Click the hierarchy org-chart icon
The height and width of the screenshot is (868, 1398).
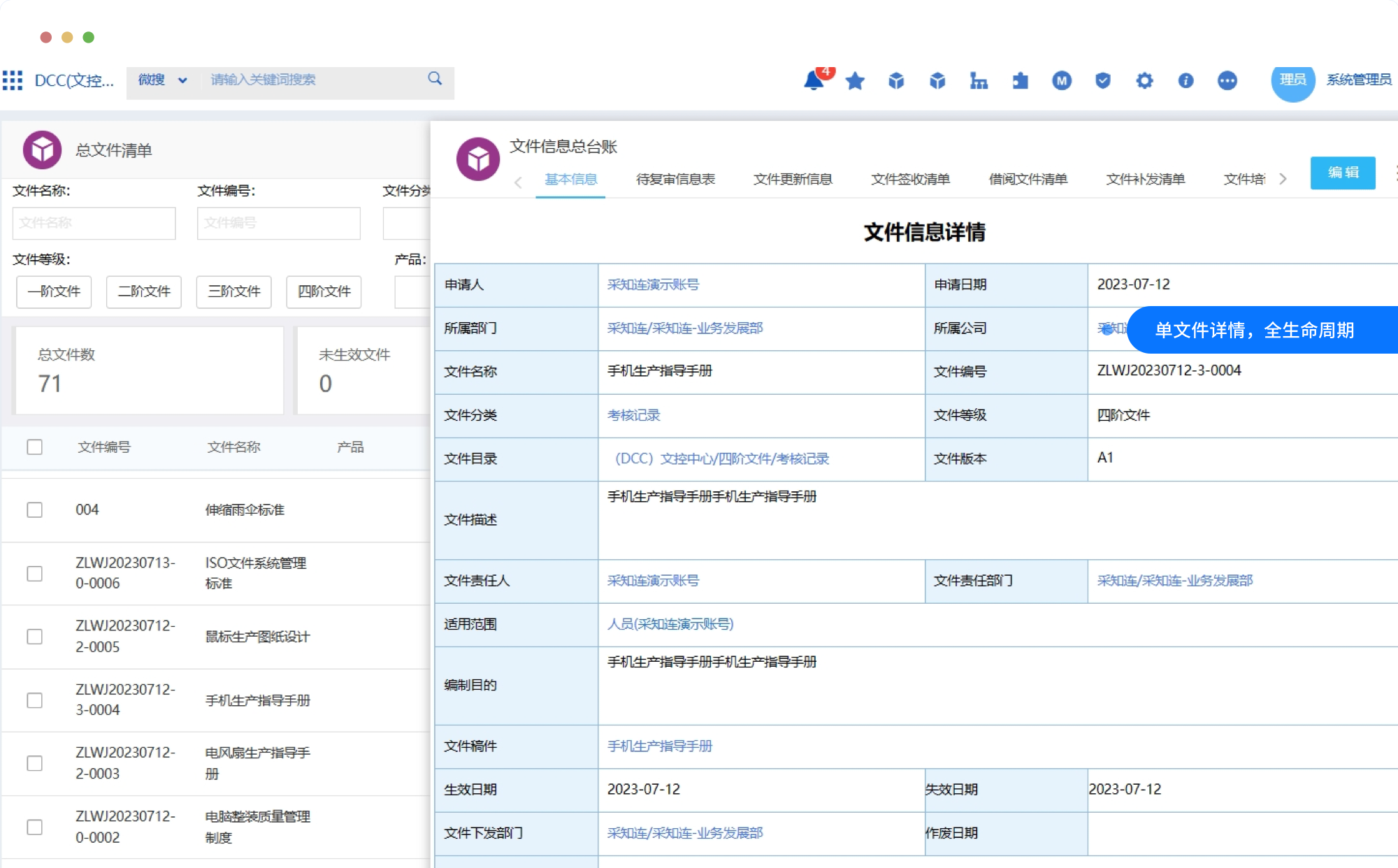[979, 81]
